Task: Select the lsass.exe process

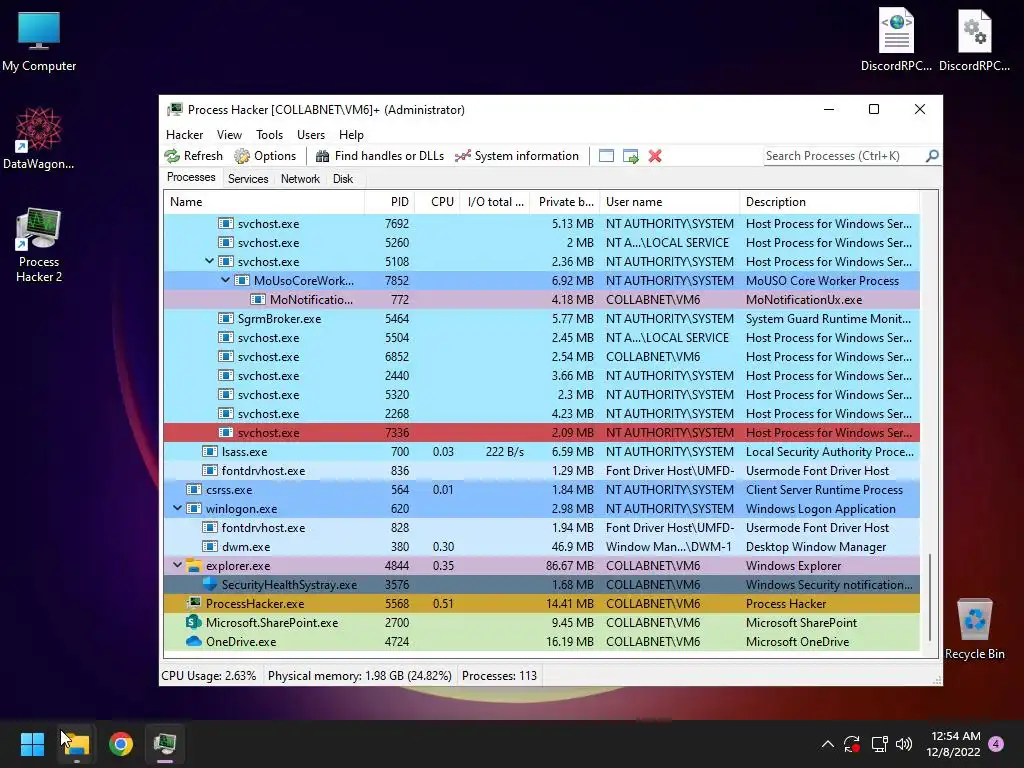Action: point(541,451)
